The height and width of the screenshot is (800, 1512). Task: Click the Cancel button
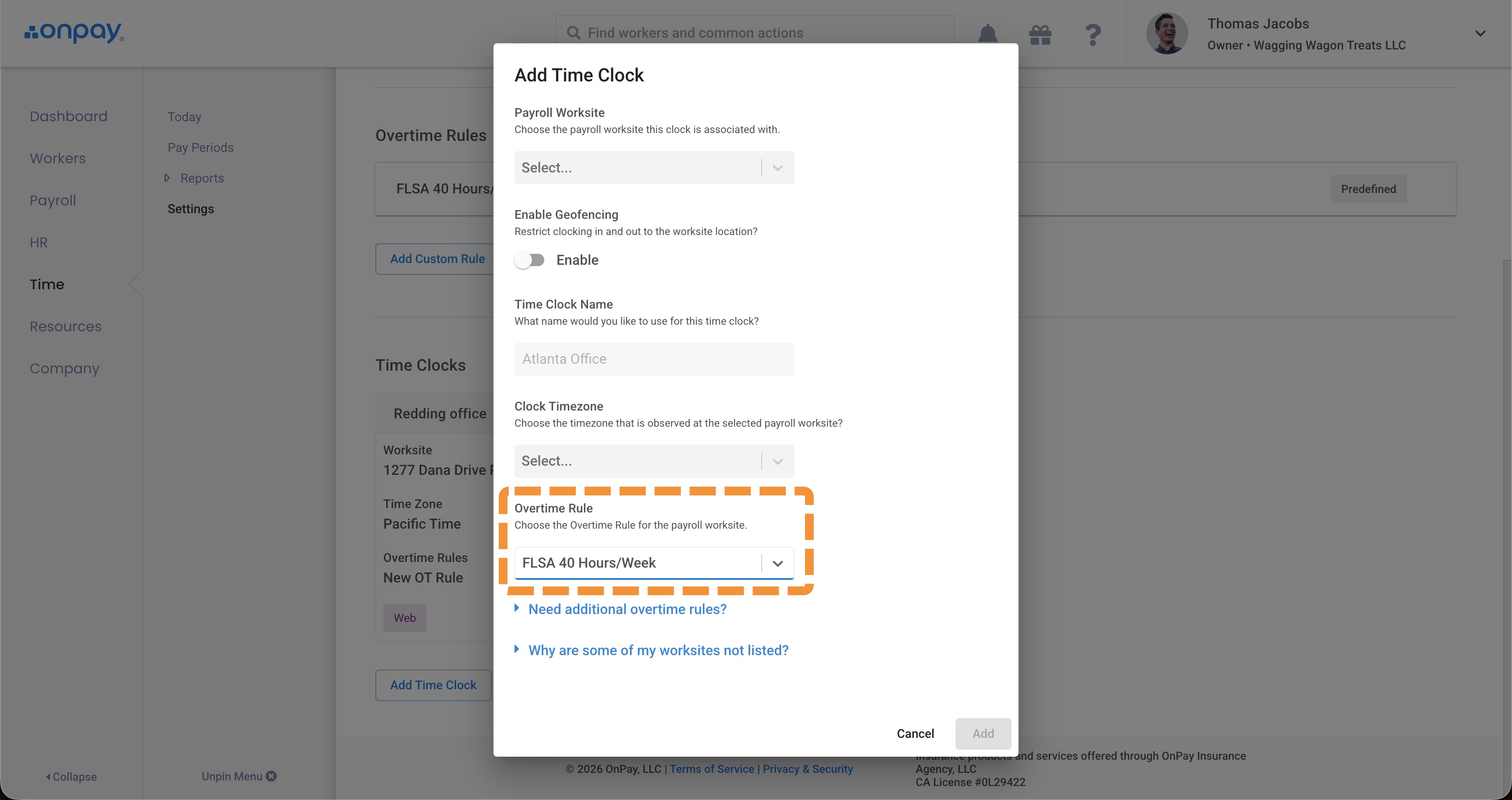(x=915, y=733)
